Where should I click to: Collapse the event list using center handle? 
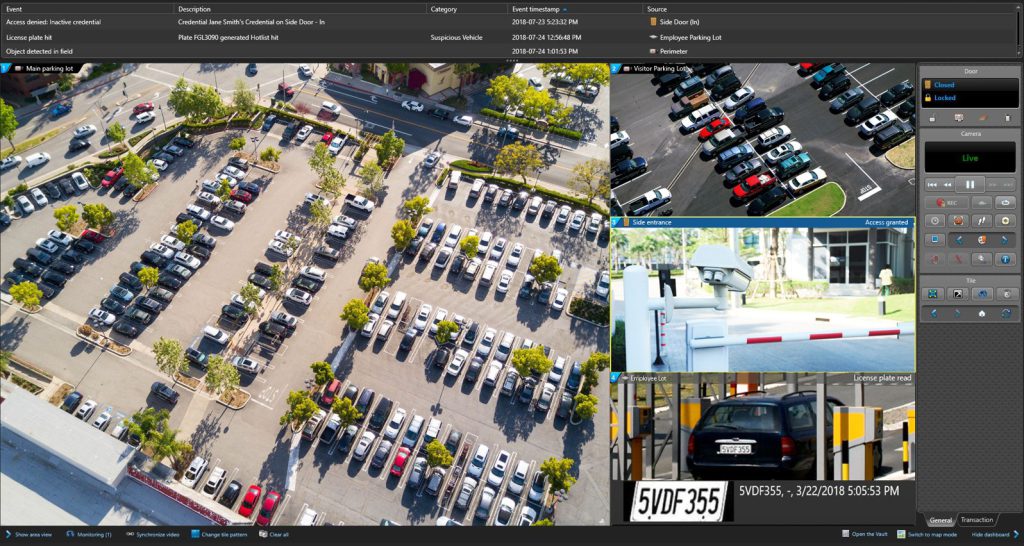tap(512, 61)
